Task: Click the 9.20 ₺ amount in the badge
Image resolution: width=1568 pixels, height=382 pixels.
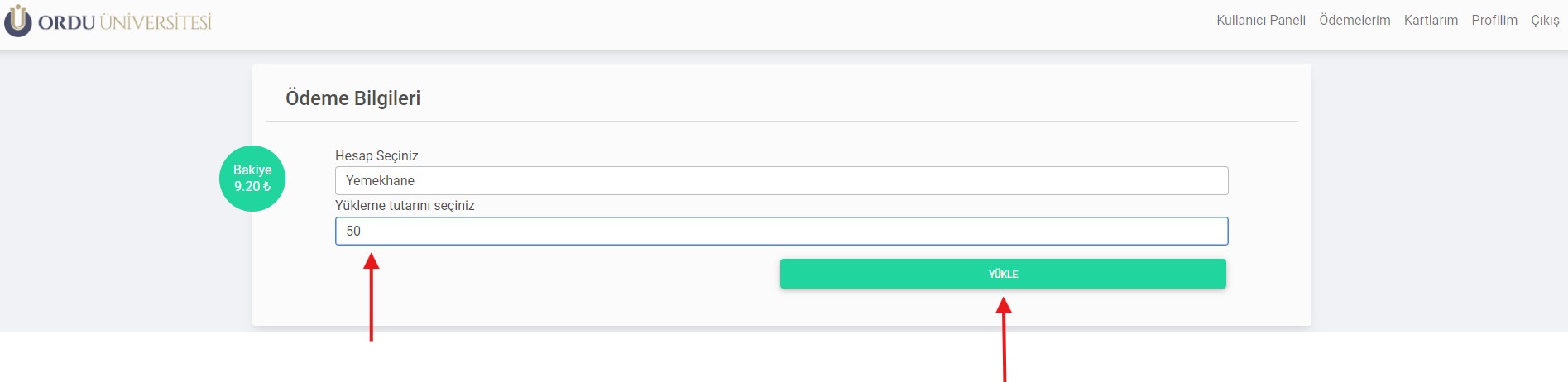Action: pos(252,187)
